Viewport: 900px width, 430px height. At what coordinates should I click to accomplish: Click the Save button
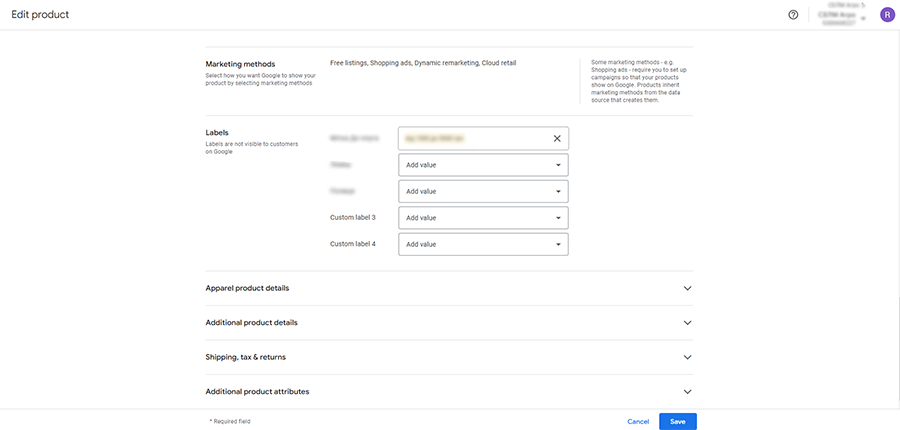[677, 422]
